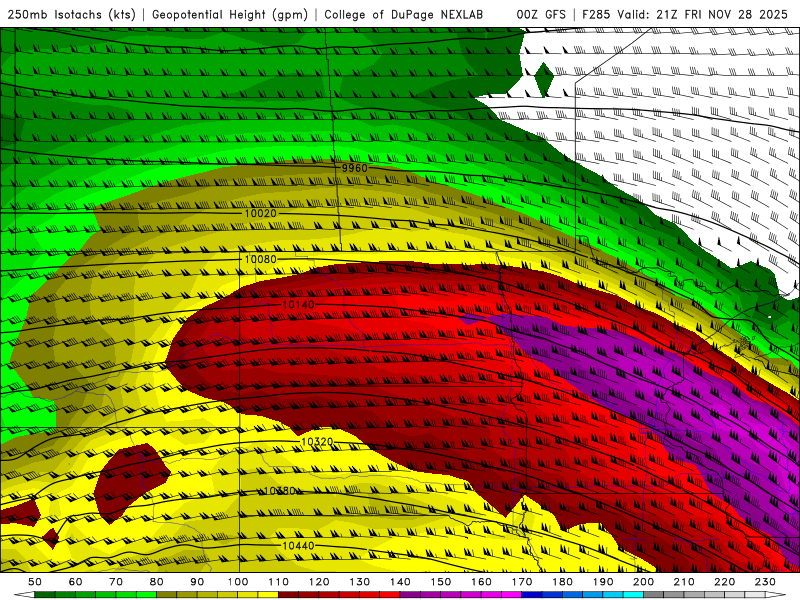
Task: Pick the cyan swatch just before 200
Action: pyautogui.click(x=633, y=595)
